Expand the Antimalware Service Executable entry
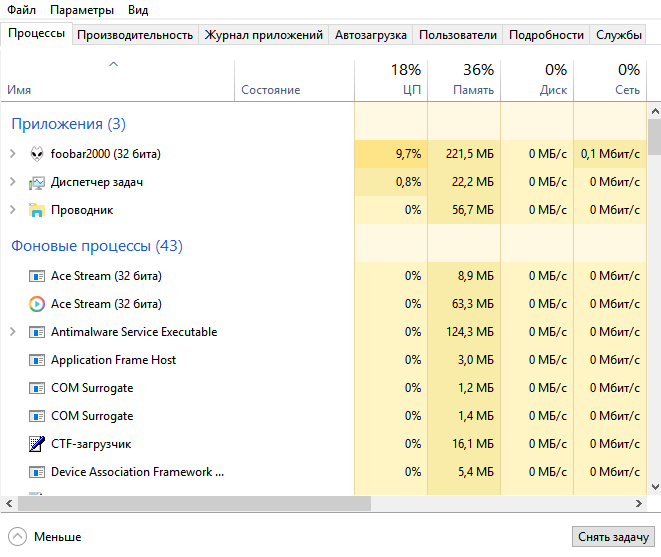 point(12,332)
